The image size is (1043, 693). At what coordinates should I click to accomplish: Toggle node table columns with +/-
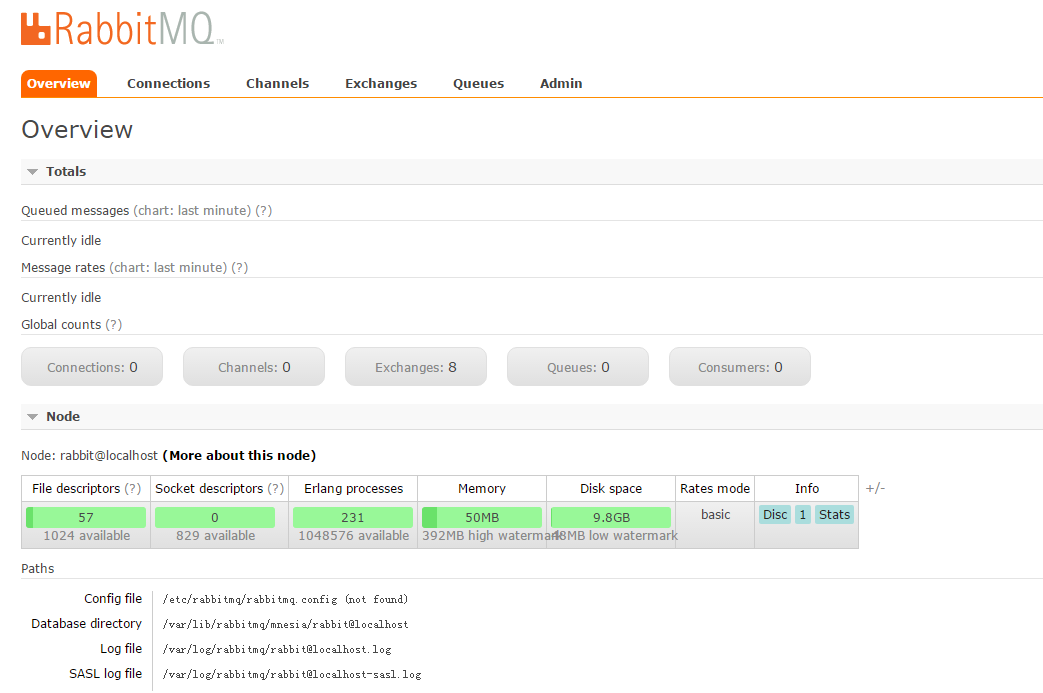pos(875,489)
